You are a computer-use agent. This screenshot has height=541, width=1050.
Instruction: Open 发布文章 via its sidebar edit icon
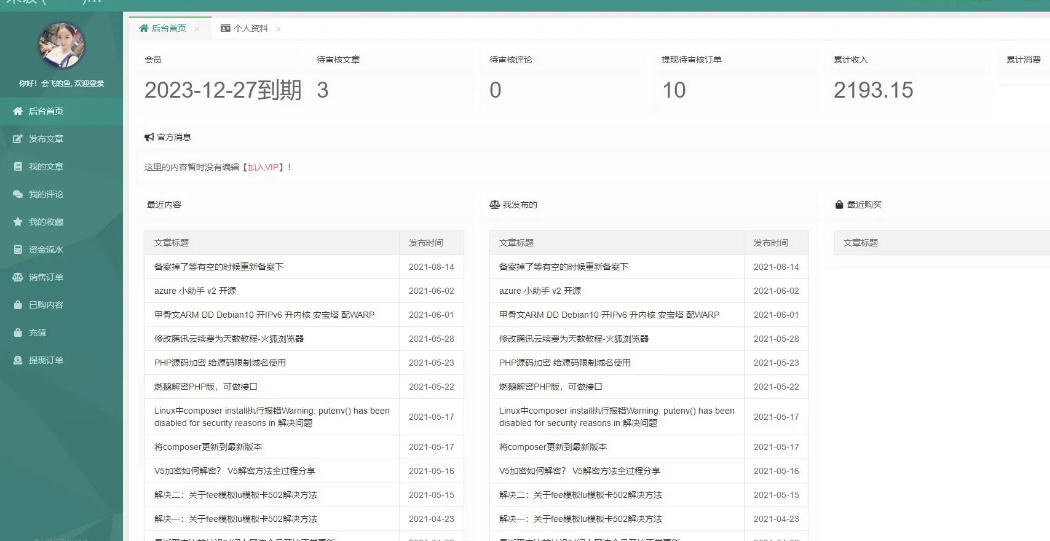point(18,139)
